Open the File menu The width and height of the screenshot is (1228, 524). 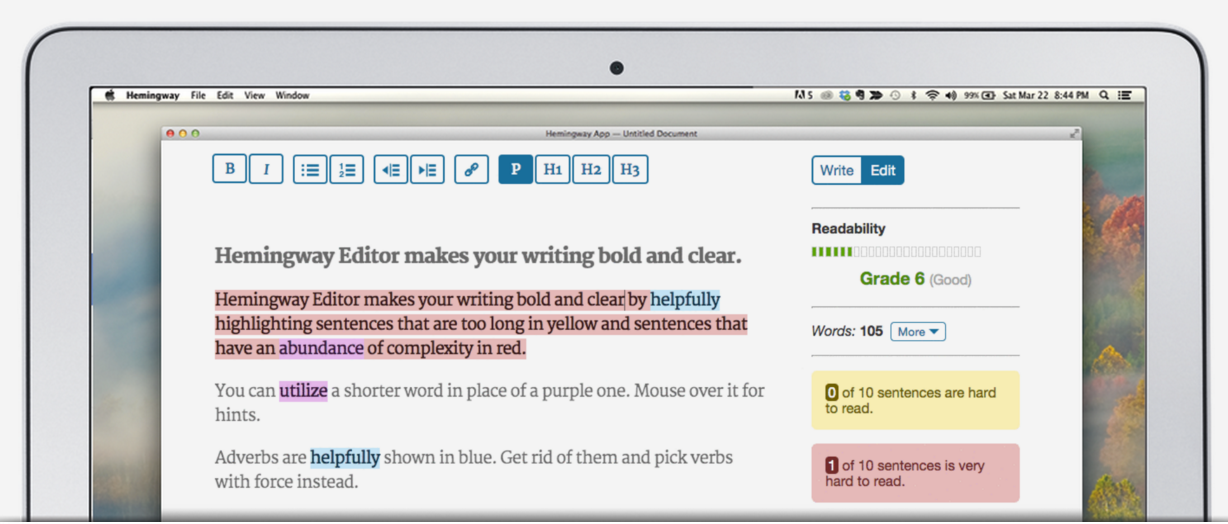[198, 95]
